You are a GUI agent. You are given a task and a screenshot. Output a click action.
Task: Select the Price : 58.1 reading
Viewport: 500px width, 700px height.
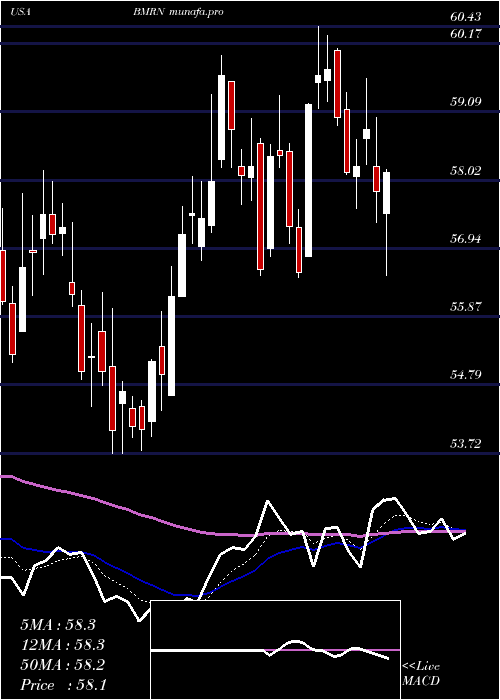tap(63, 685)
